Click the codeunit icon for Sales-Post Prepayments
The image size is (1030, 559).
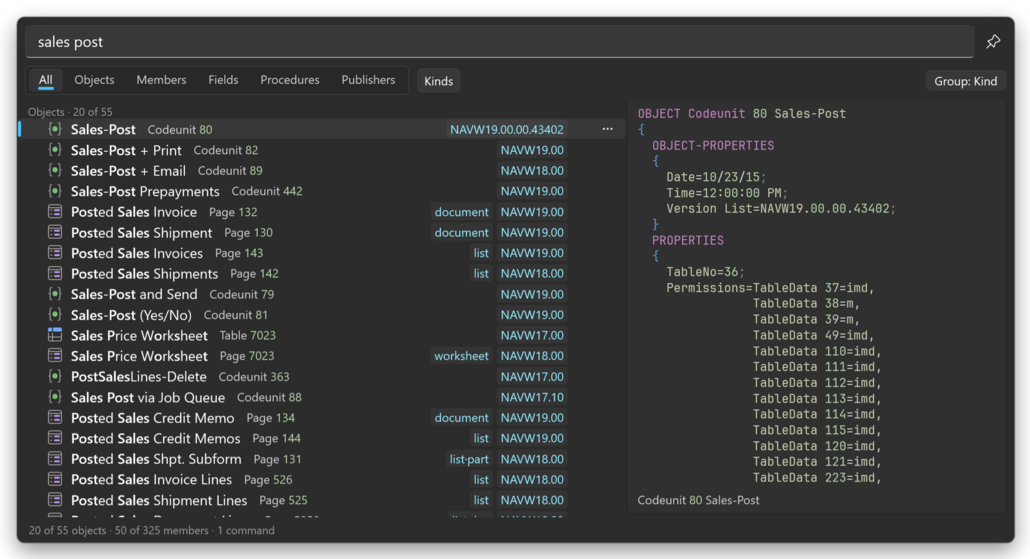coord(55,190)
